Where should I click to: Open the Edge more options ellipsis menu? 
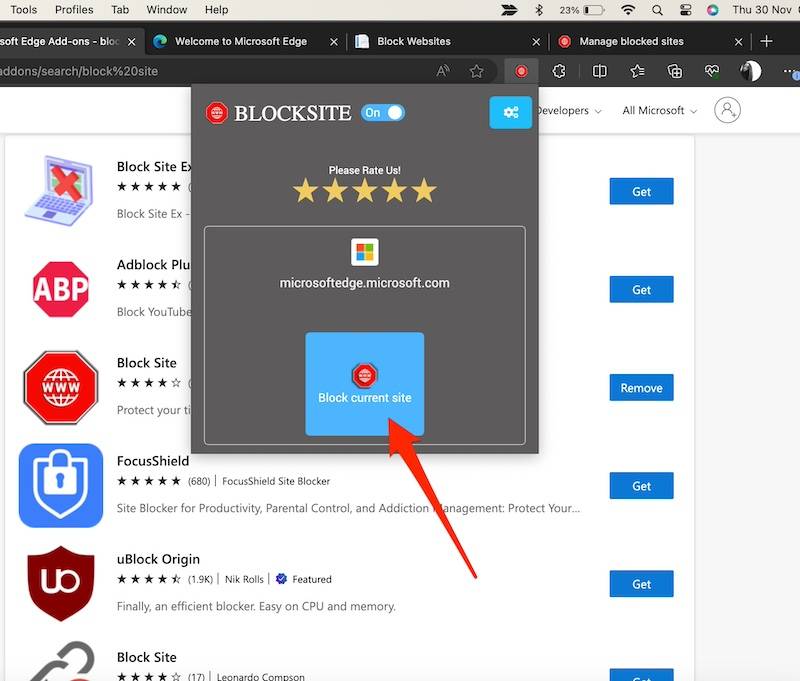788,71
